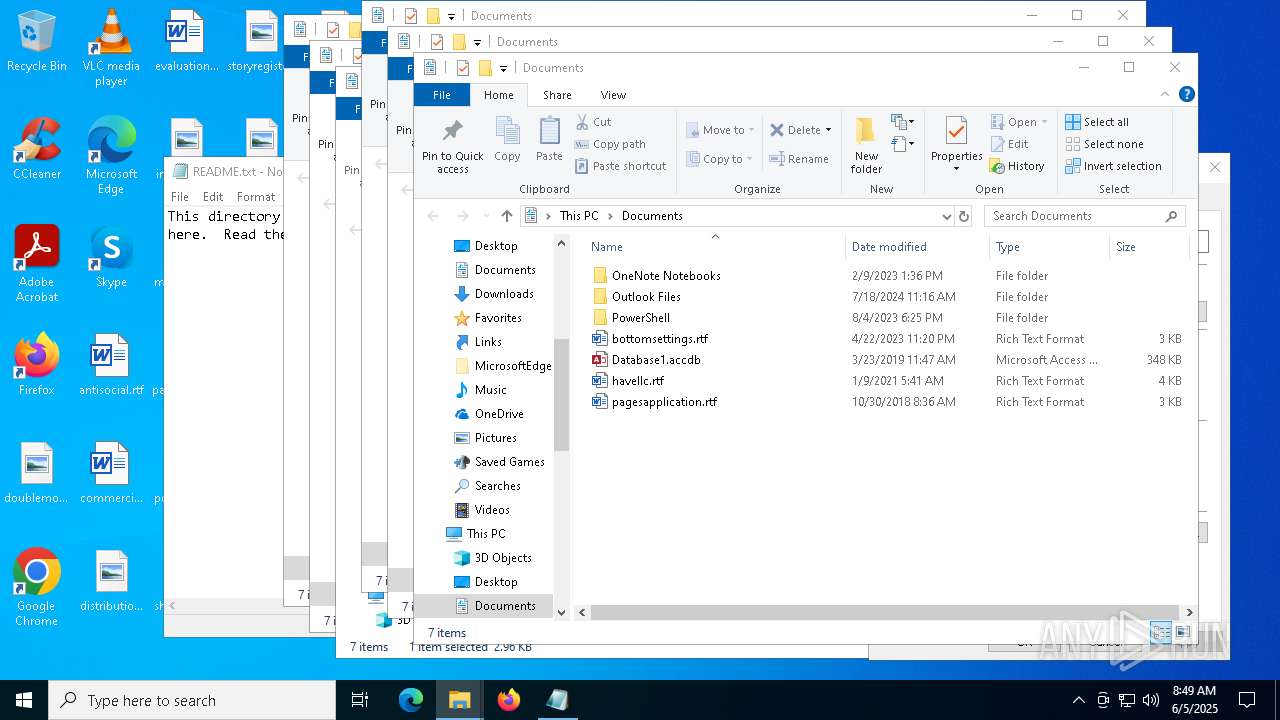This screenshot has width=1280, height=720.
Task: Click the Task View taskbar button
Action: [360, 700]
